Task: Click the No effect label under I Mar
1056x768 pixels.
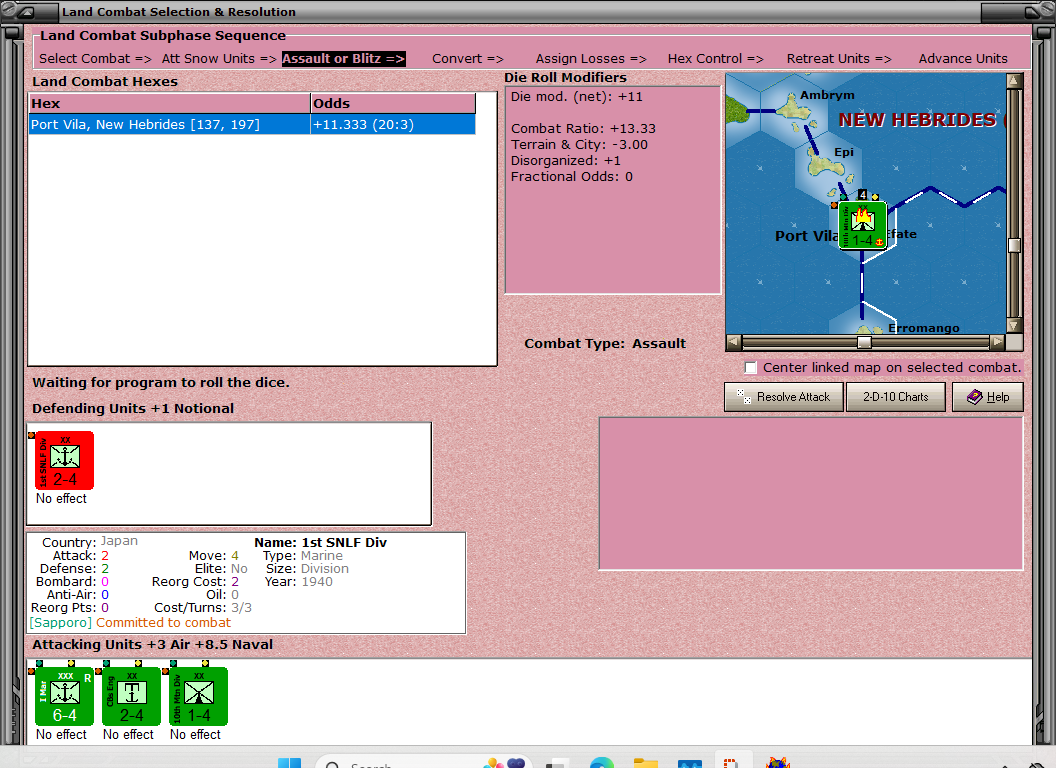Action: pyautogui.click(x=61, y=734)
